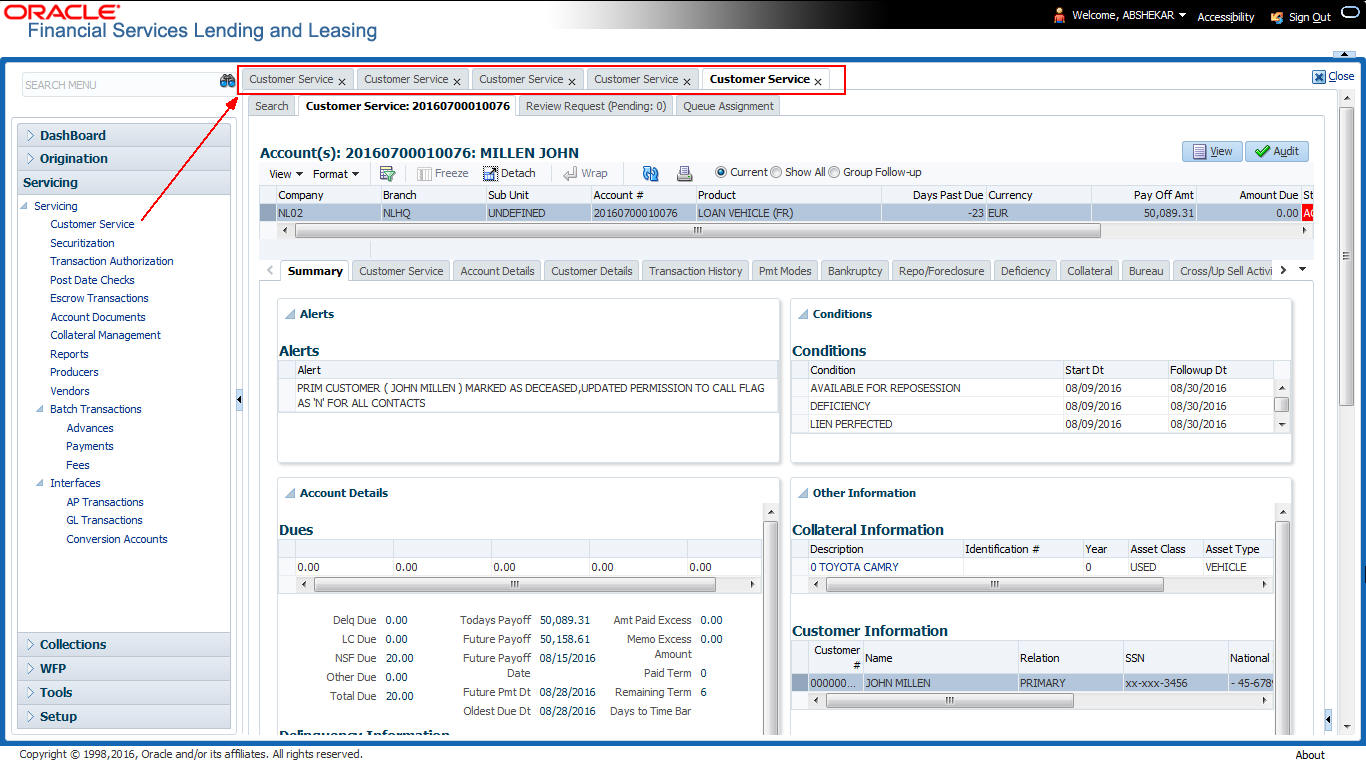
Task: Click the export-to-spreadsheet icon beside the Format menu
Action: pyautogui.click(x=388, y=173)
